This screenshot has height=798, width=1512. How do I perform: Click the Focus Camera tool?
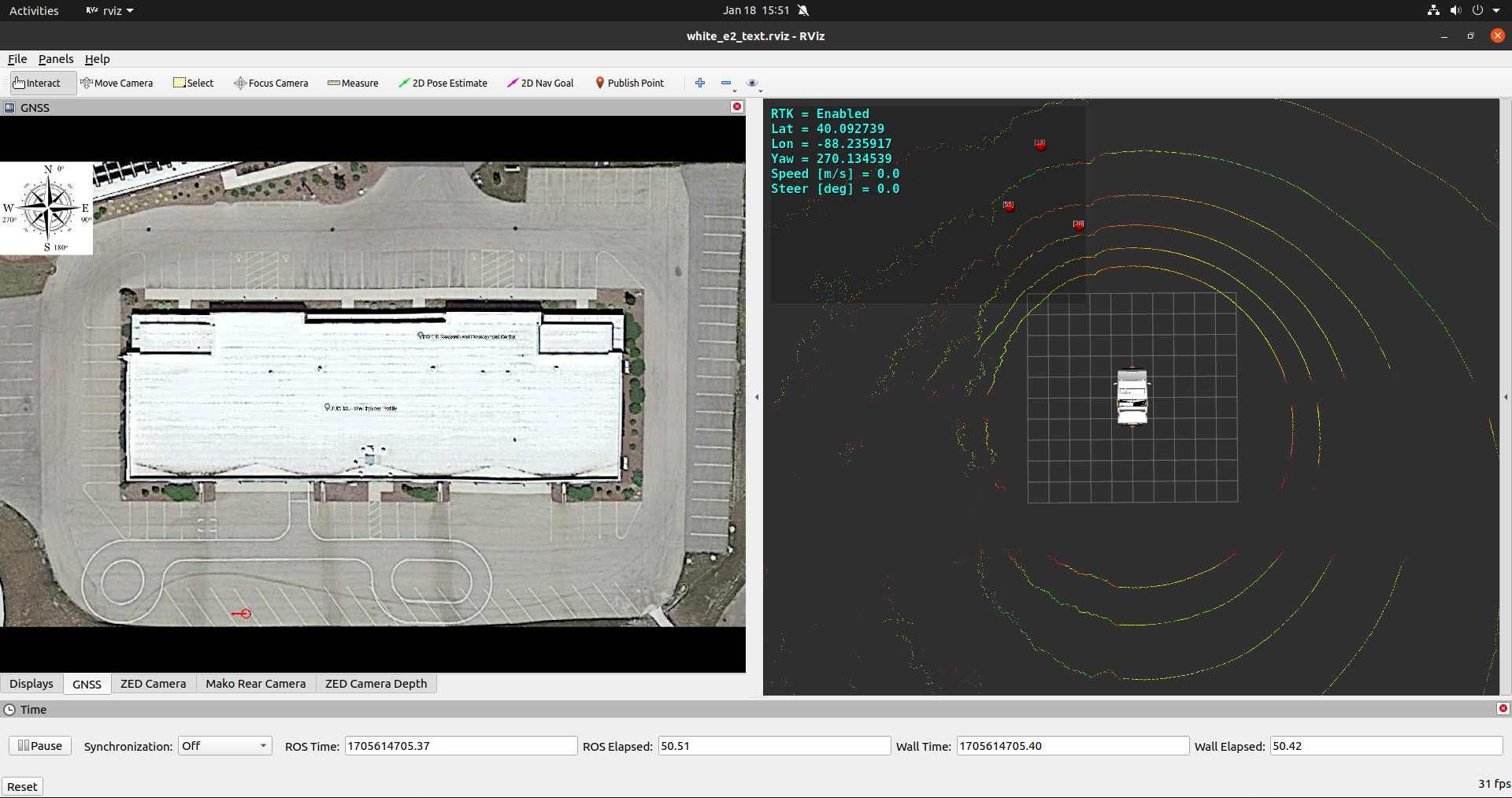[271, 83]
